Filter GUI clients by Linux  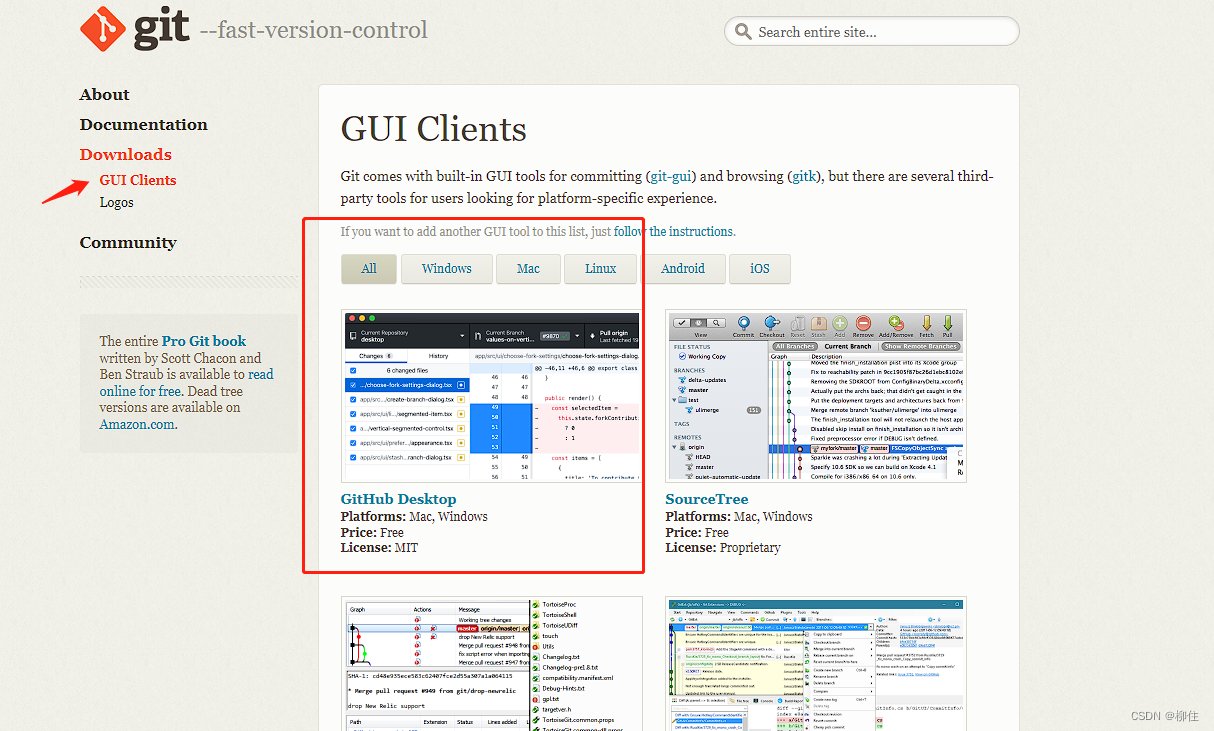pyautogui.click(x=601, y=268)
